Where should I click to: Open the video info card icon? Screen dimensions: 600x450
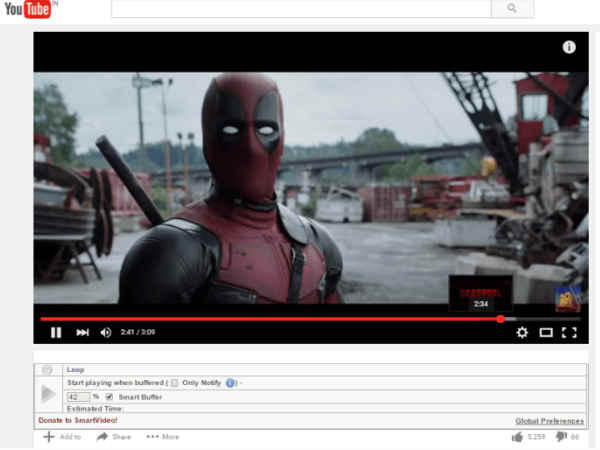(569, 47)
